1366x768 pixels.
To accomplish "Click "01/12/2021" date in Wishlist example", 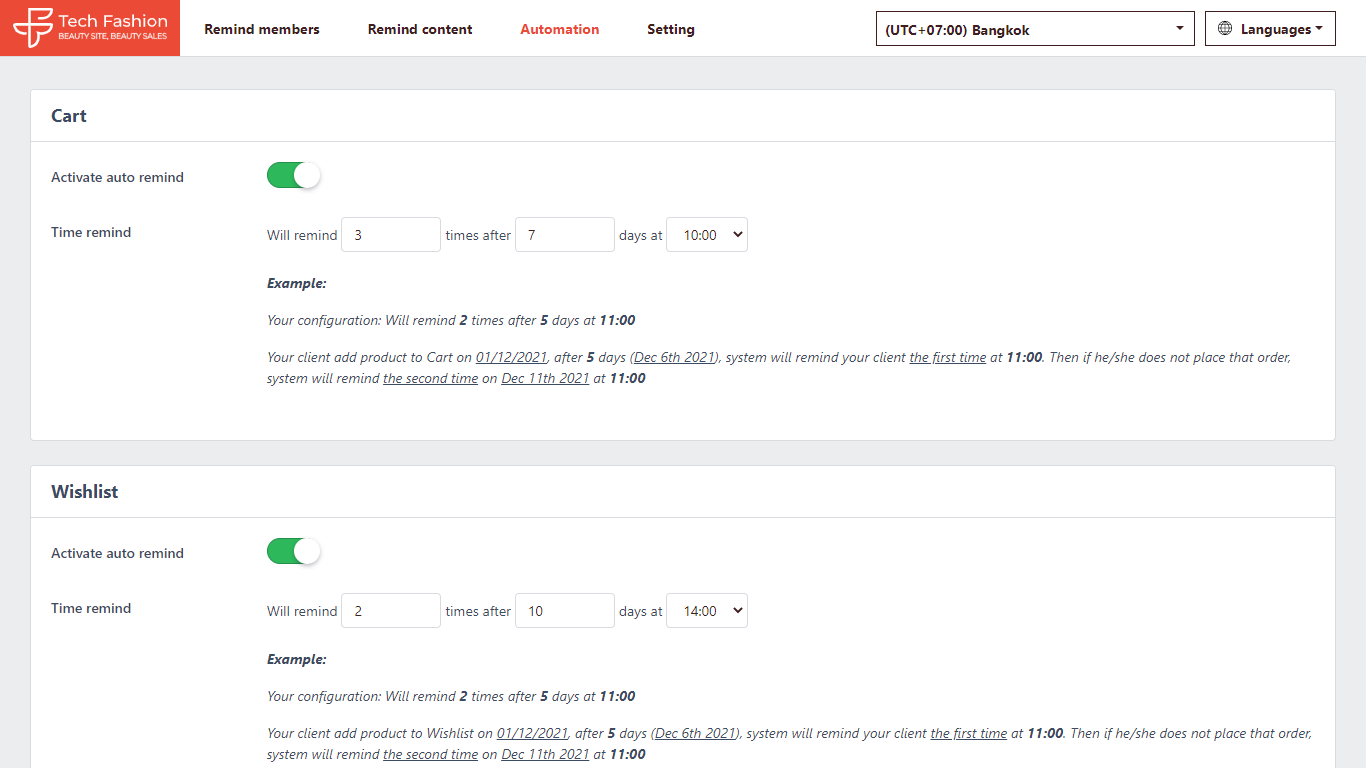I will (532, 733).
